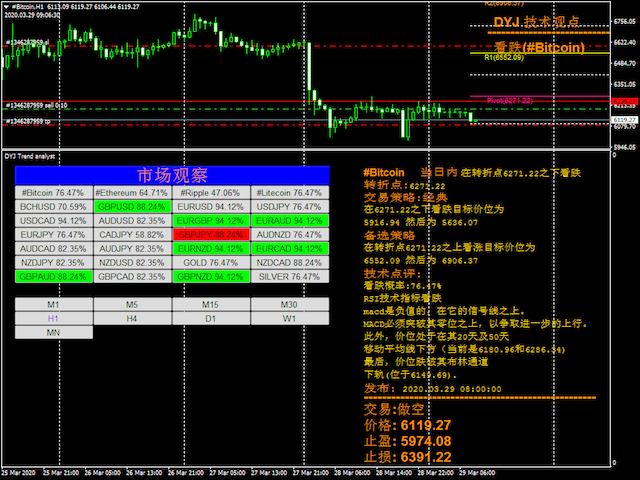Select the #Bitcoin symbol button
This screenshot has height=480, width=640.
point(54,192)
